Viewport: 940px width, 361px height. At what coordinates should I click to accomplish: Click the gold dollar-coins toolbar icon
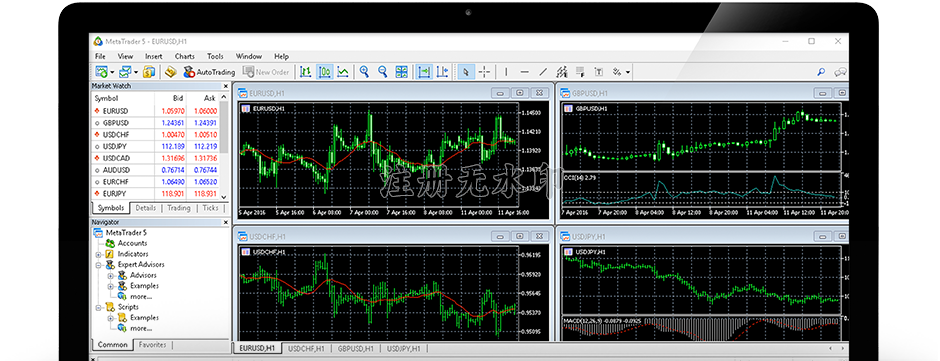(x=149, y=72)
